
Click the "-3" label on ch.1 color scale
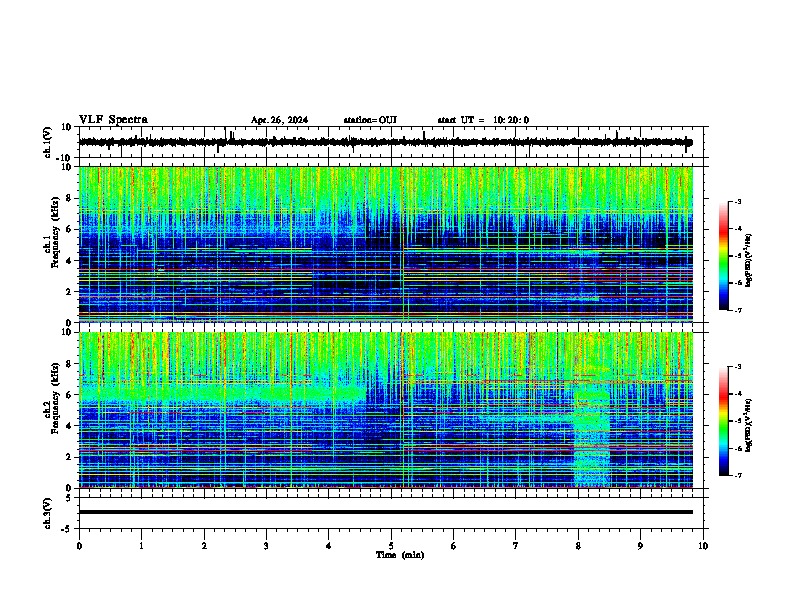coord(738,202)
